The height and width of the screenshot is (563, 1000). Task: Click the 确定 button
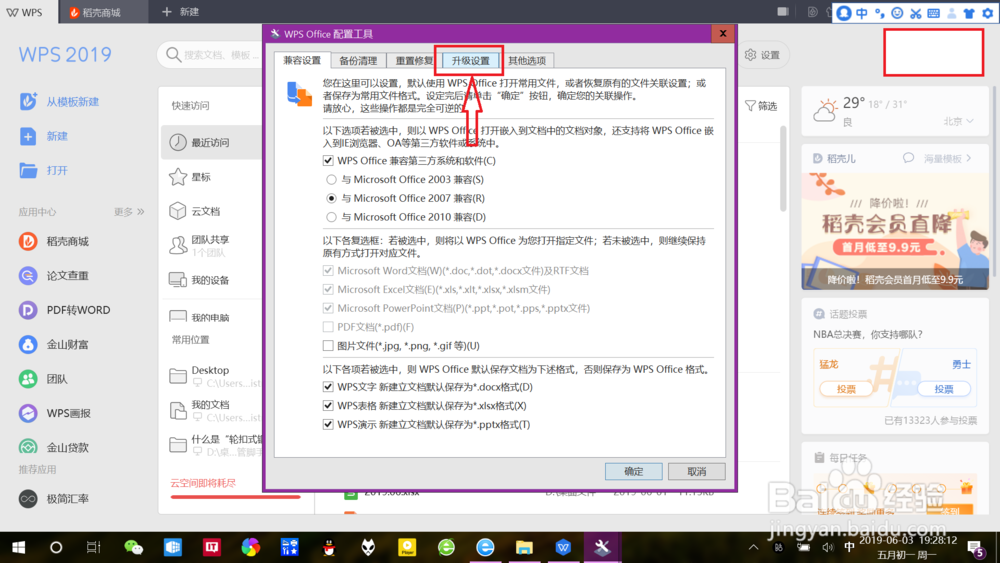(x=633, y=471)
